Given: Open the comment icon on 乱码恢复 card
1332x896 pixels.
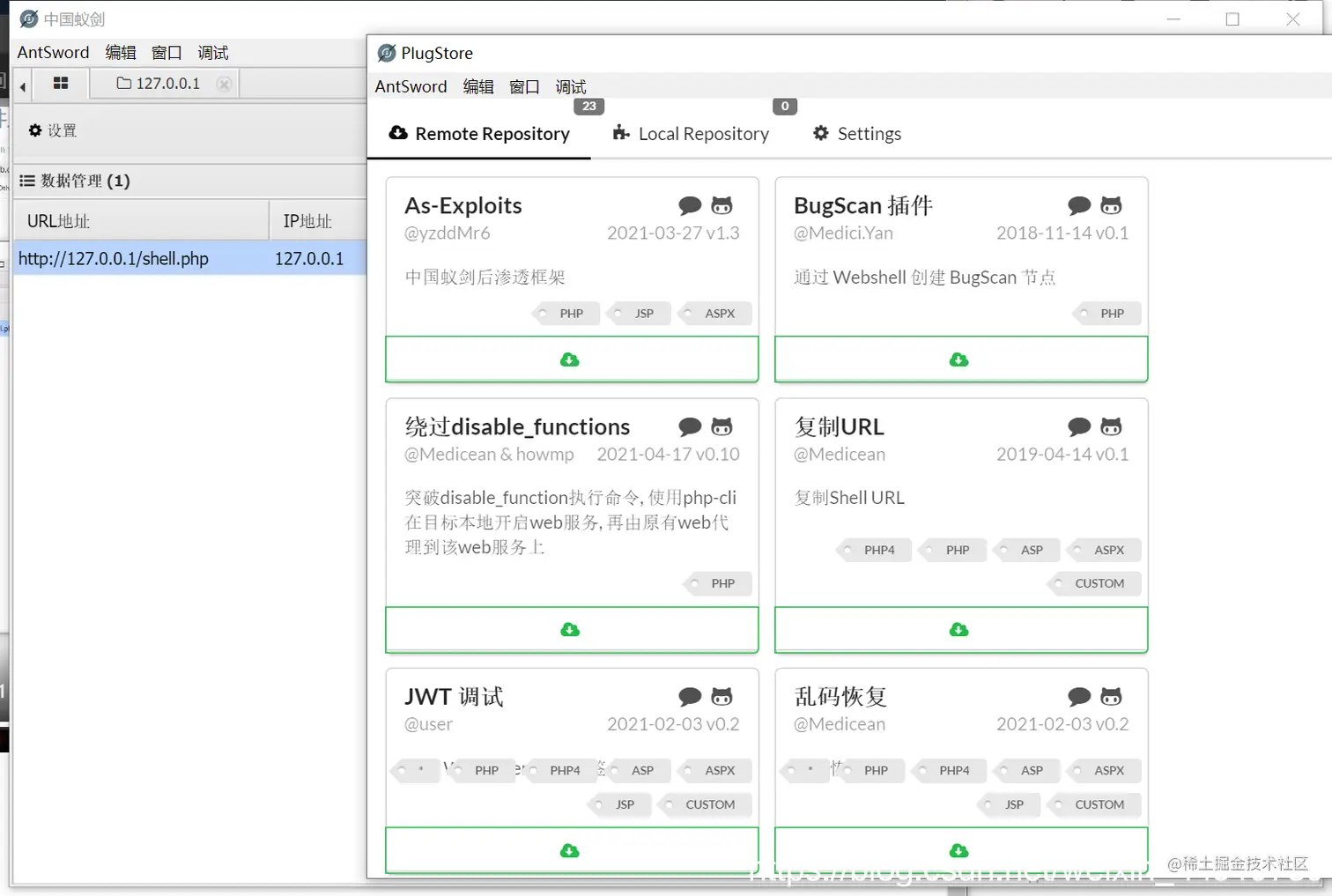Looking at the screenshot, I should point(1079,697).
